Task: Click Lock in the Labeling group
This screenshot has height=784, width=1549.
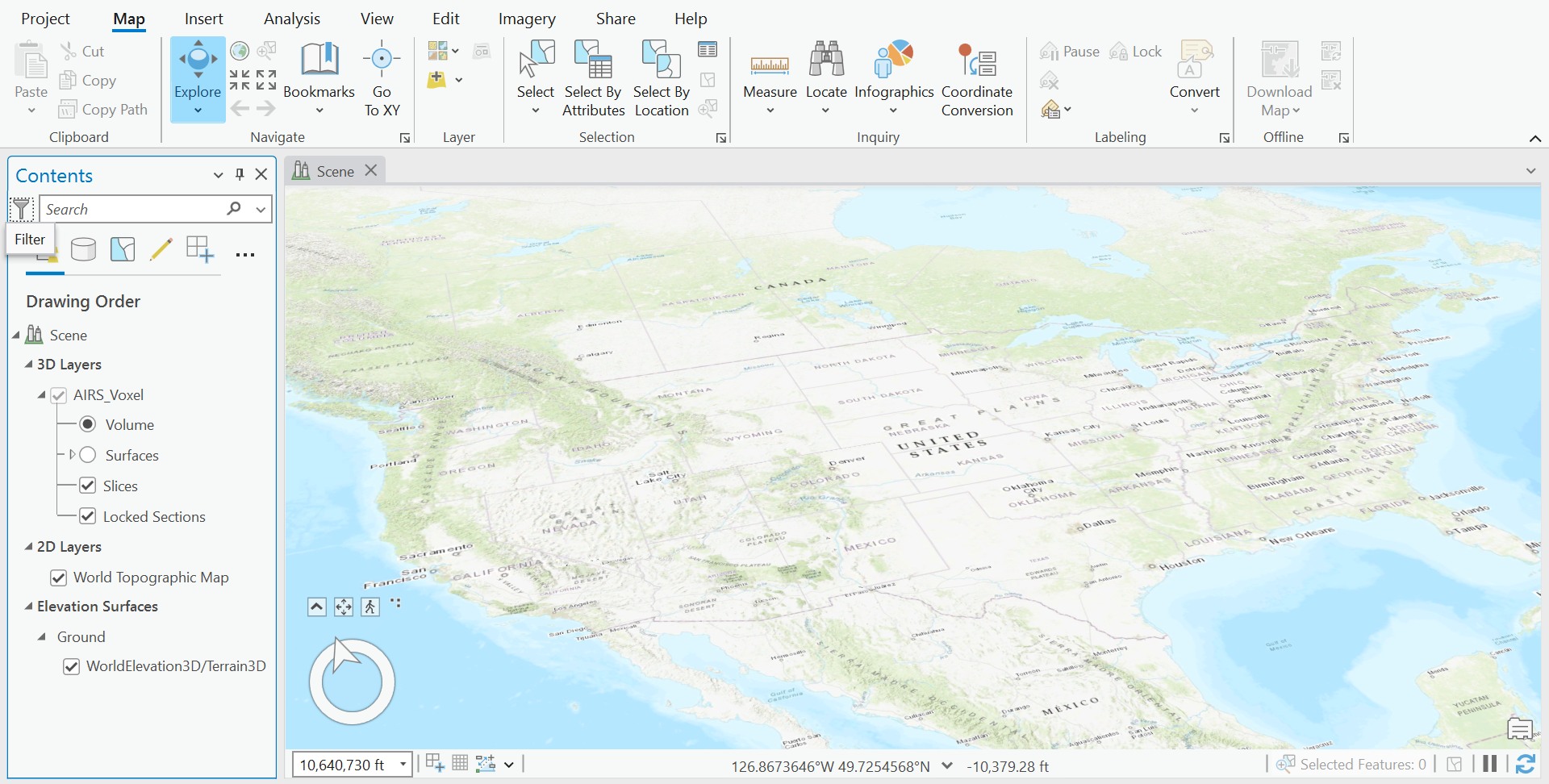Action: click(1135, 51)
